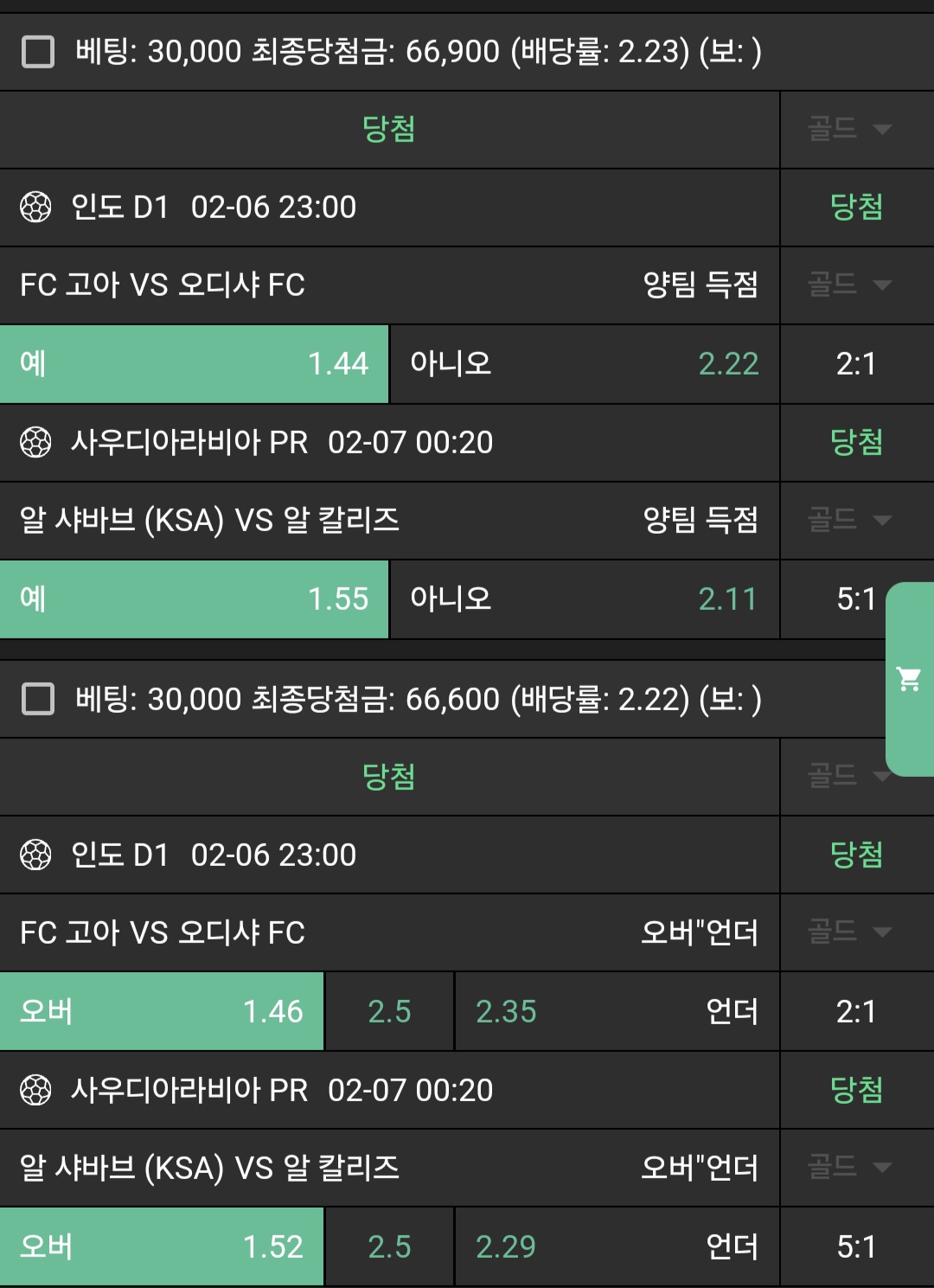Click soccer ball icon beside 사우디아라비아 PR in 66,600 bet
The height and width of the screenshot is (1288, 934).
(35, 1091)
